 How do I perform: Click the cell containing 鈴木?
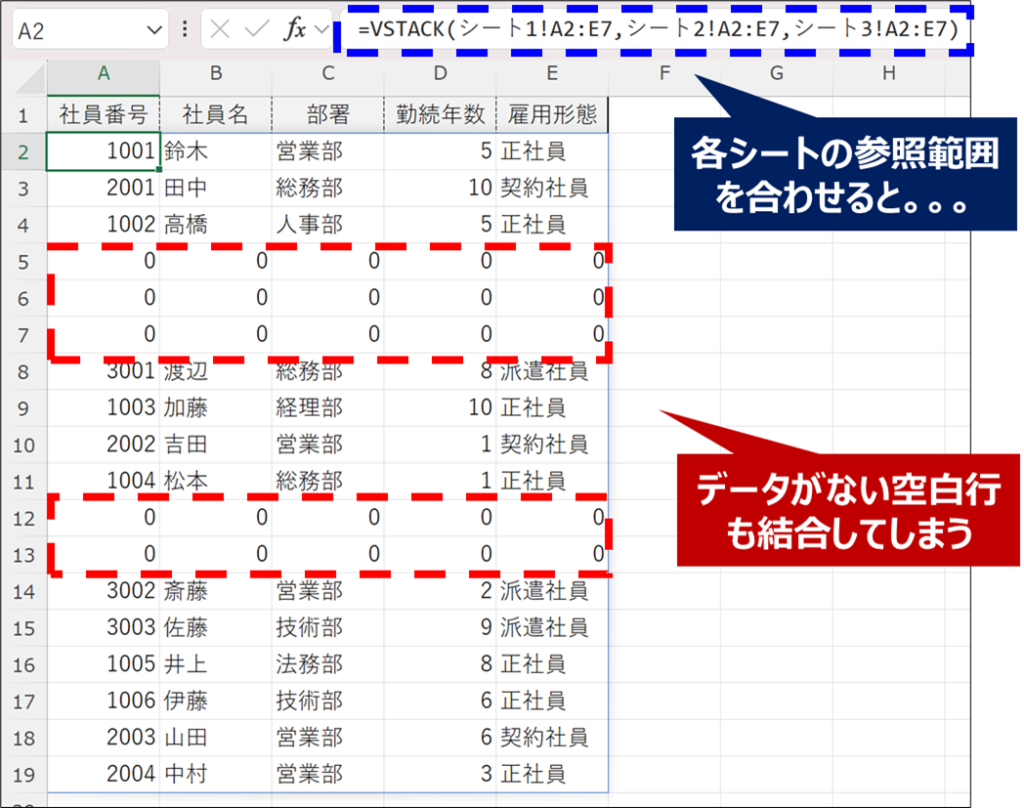coord(215,151)
